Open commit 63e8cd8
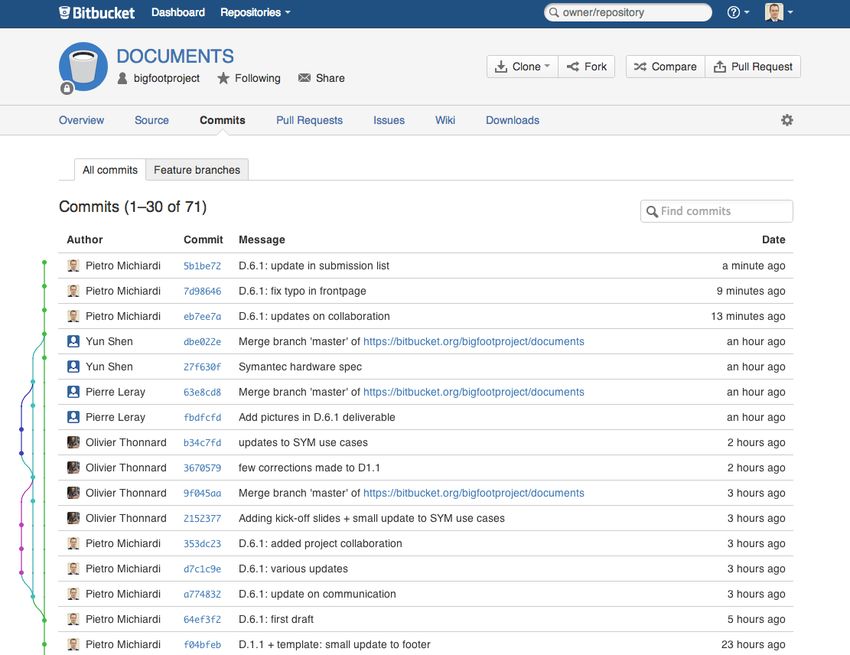The image size is (850, 655). [x=202, y=392]
